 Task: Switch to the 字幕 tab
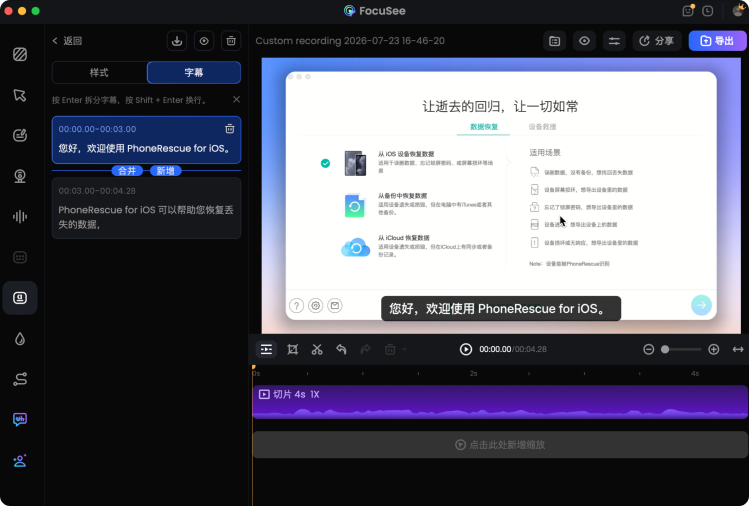(194, 73)
